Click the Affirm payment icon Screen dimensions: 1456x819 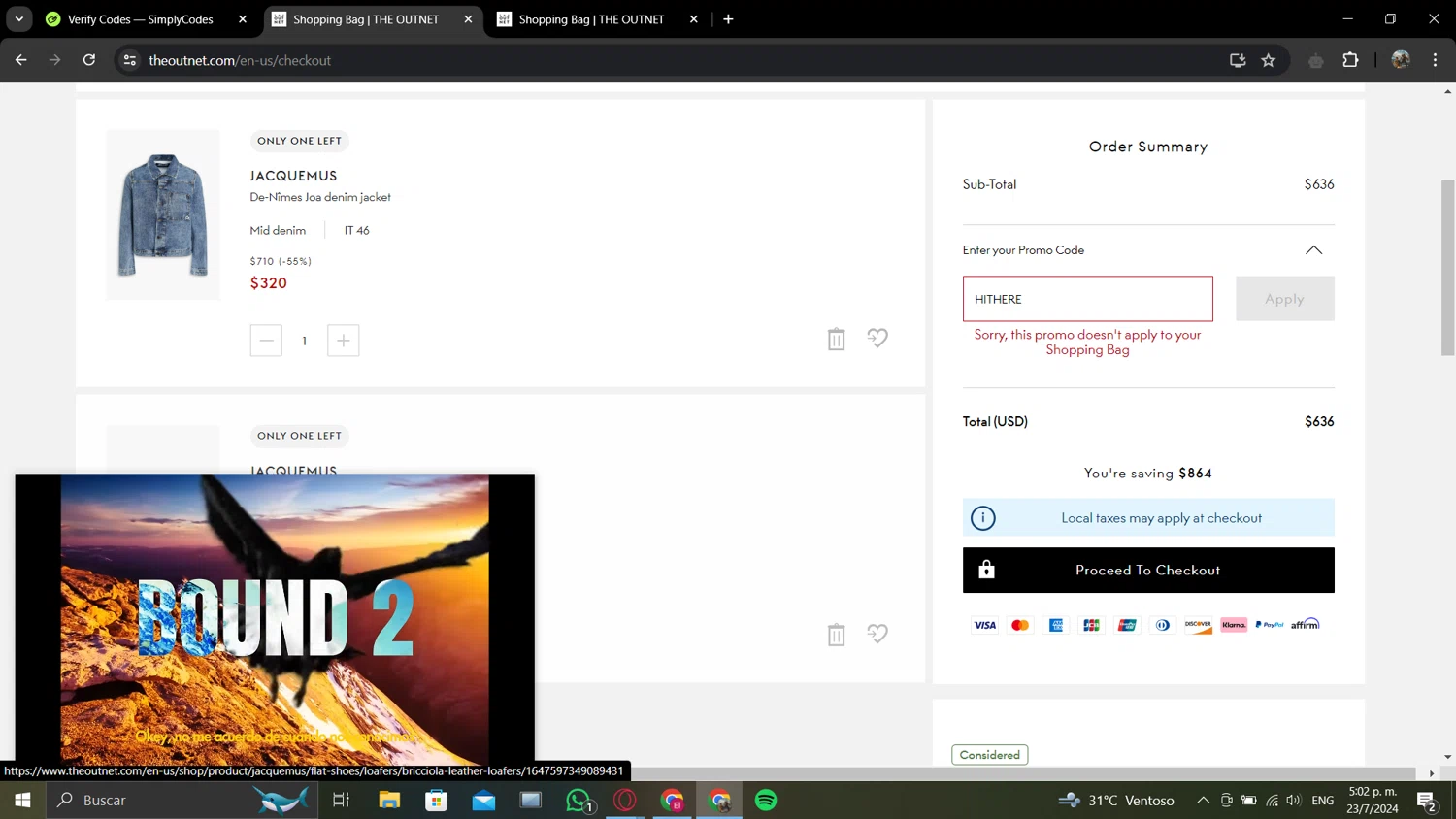click(x=1306, y=624)
